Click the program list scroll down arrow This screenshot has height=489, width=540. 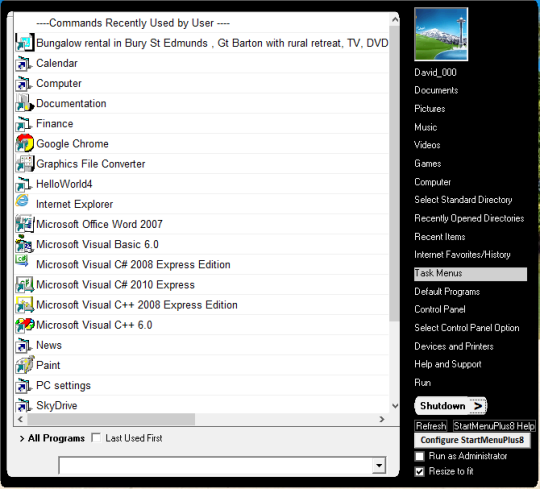[395, 406]
